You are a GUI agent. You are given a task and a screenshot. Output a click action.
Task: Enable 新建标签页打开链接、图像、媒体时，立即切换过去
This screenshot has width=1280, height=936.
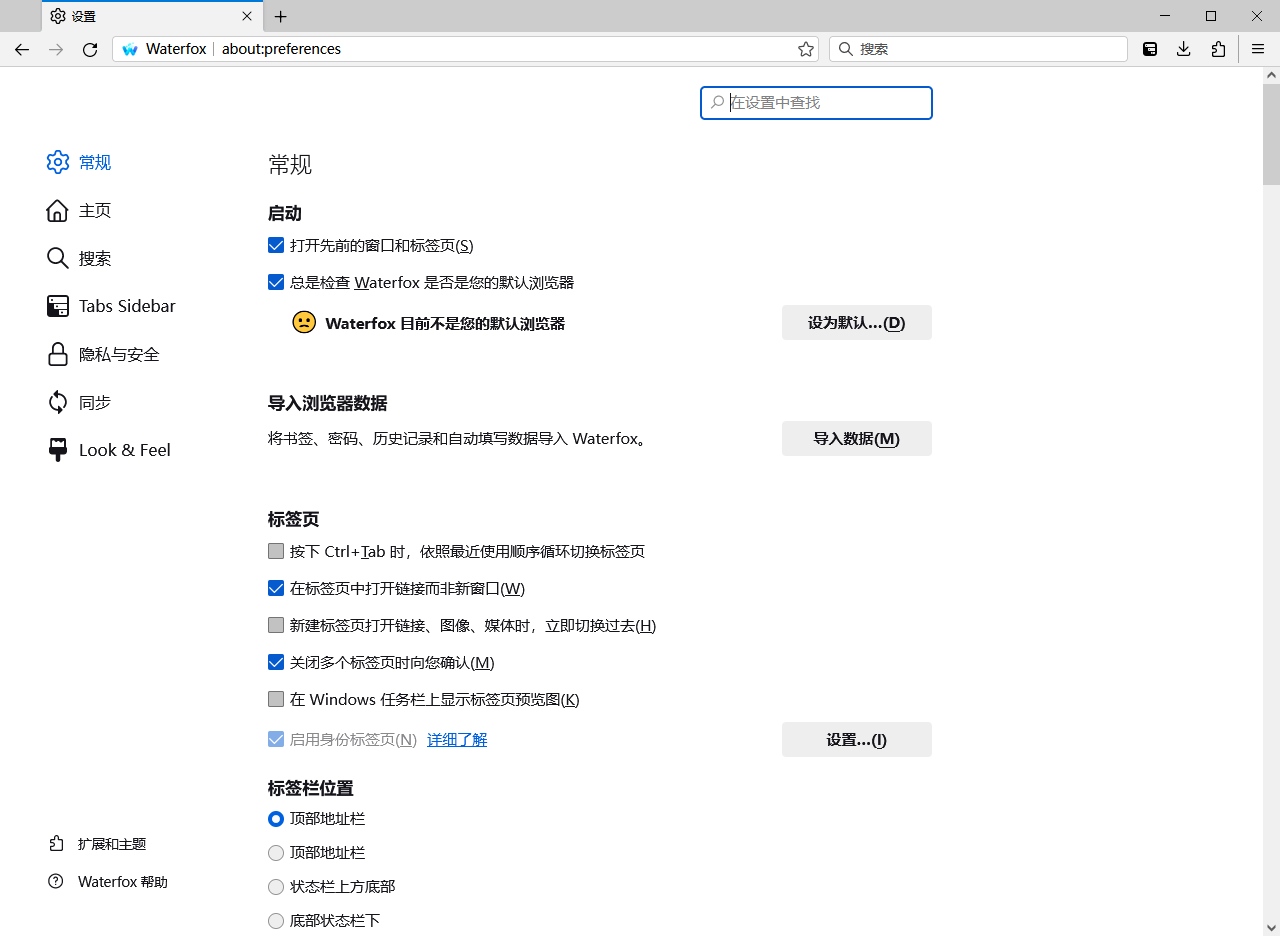tap(276, 625)
